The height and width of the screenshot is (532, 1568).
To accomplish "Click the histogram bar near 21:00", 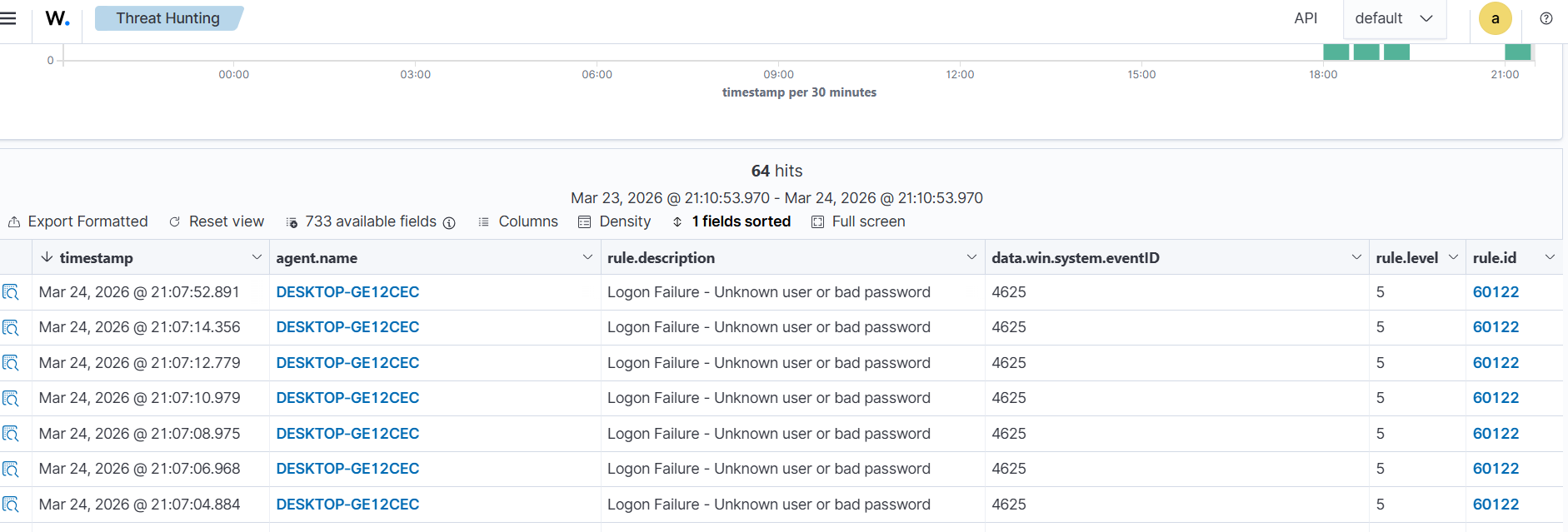I will pos(1517,52).
